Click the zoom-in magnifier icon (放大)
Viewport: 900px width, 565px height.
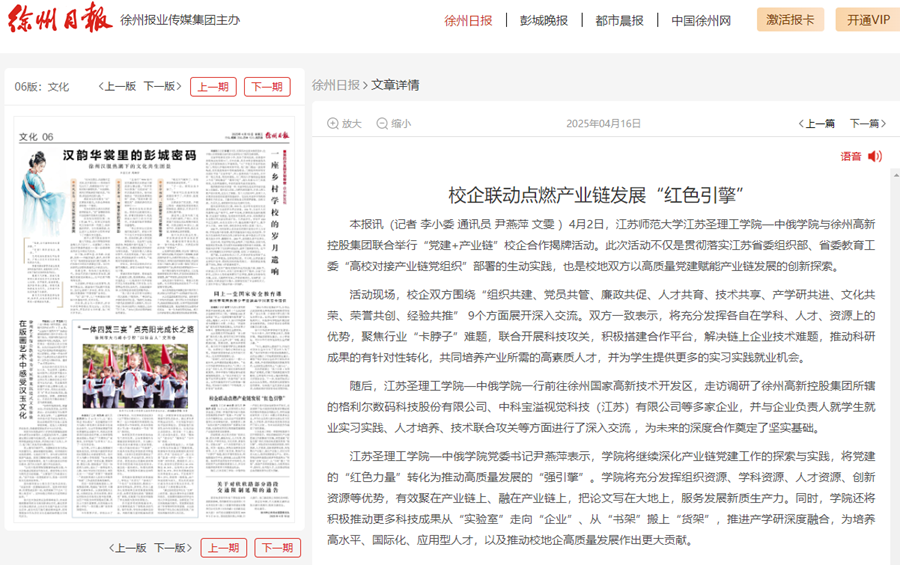(x=333, y=124)
